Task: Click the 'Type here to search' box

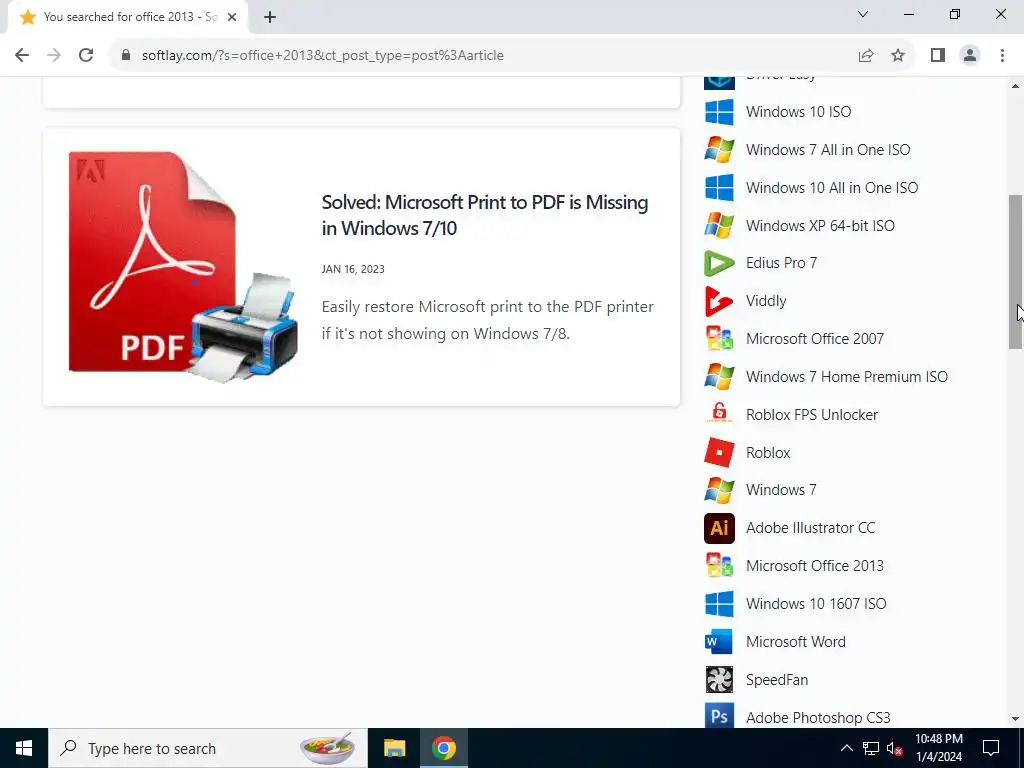Action: click(208, 748)
